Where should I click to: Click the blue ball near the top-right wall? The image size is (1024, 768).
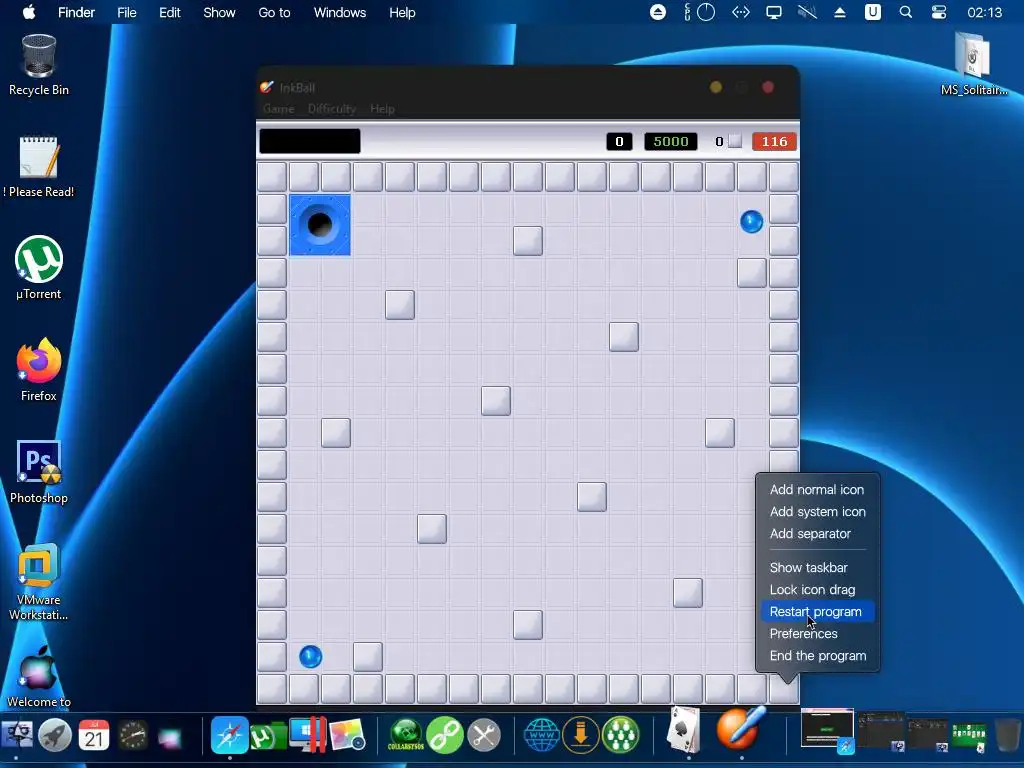click(752, 222)
